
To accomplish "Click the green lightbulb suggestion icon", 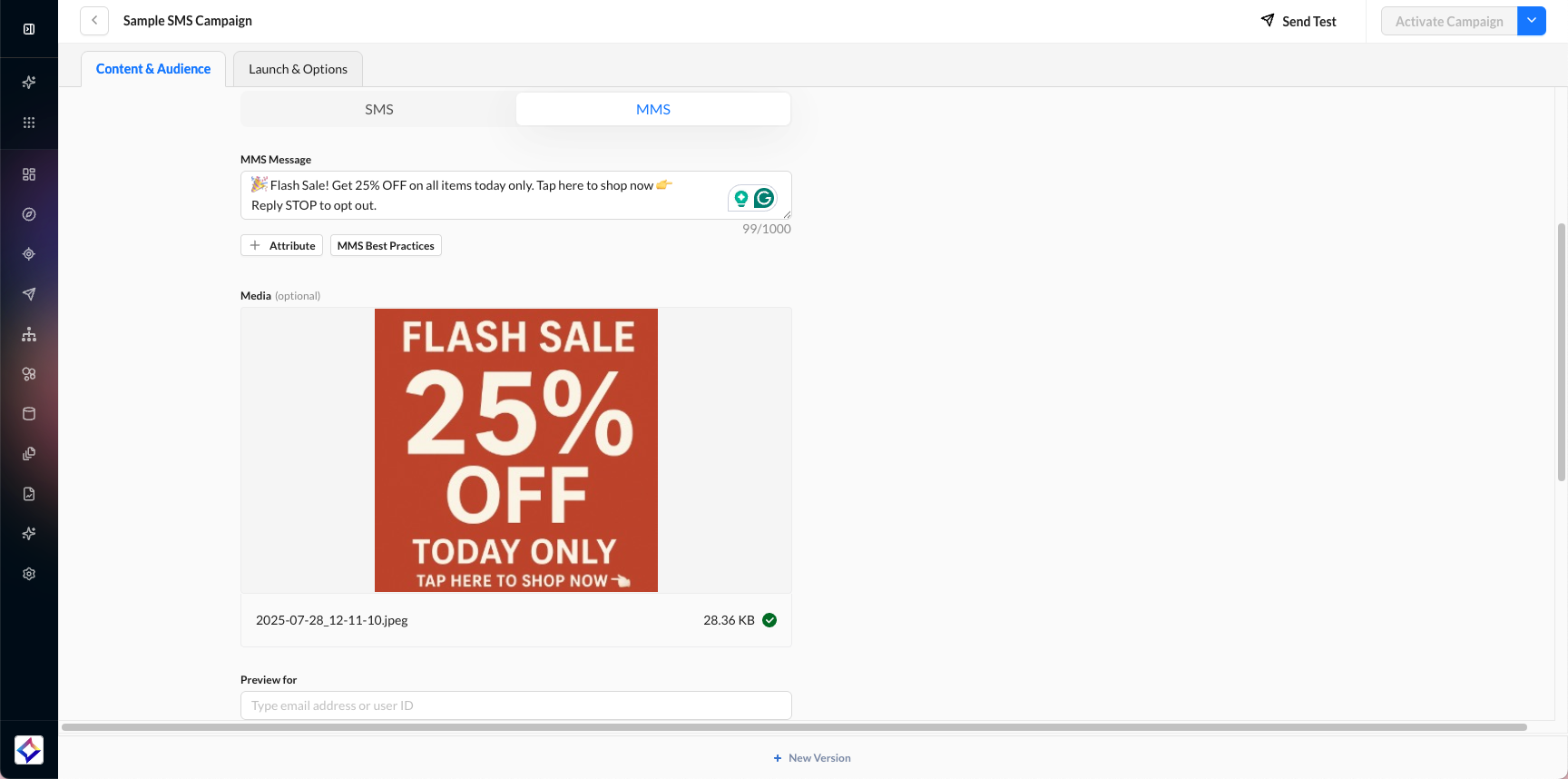I will pyautogui.click(x=741, y=198).
